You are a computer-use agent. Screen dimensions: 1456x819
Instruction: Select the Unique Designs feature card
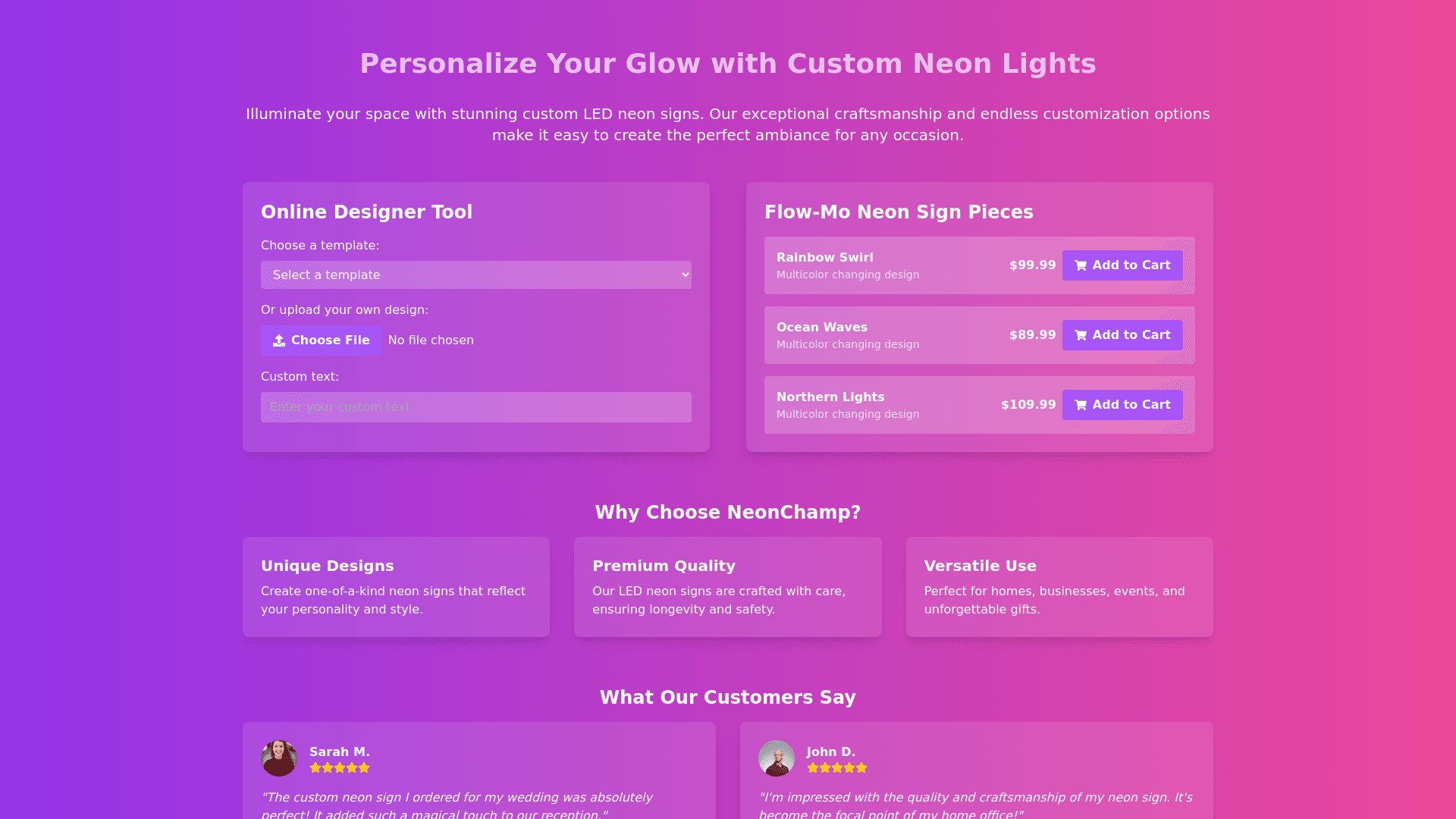coord(396,587)
